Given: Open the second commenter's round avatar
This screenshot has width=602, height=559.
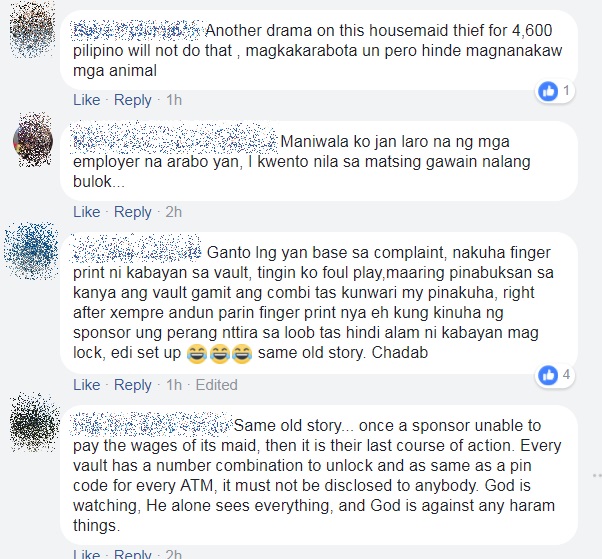Looking at the screenshot, I should [x=33, y=140].
